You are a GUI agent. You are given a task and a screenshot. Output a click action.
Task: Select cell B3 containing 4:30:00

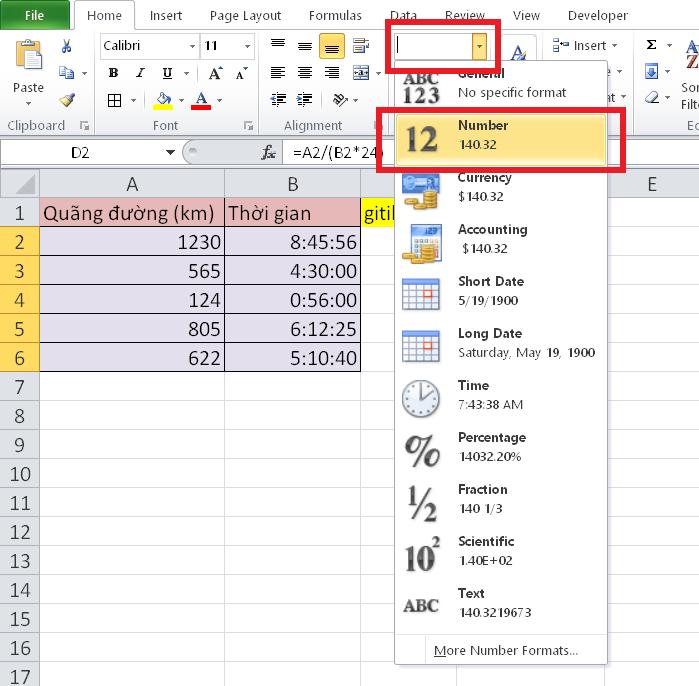pyautogui.click(x=292, y=270)
